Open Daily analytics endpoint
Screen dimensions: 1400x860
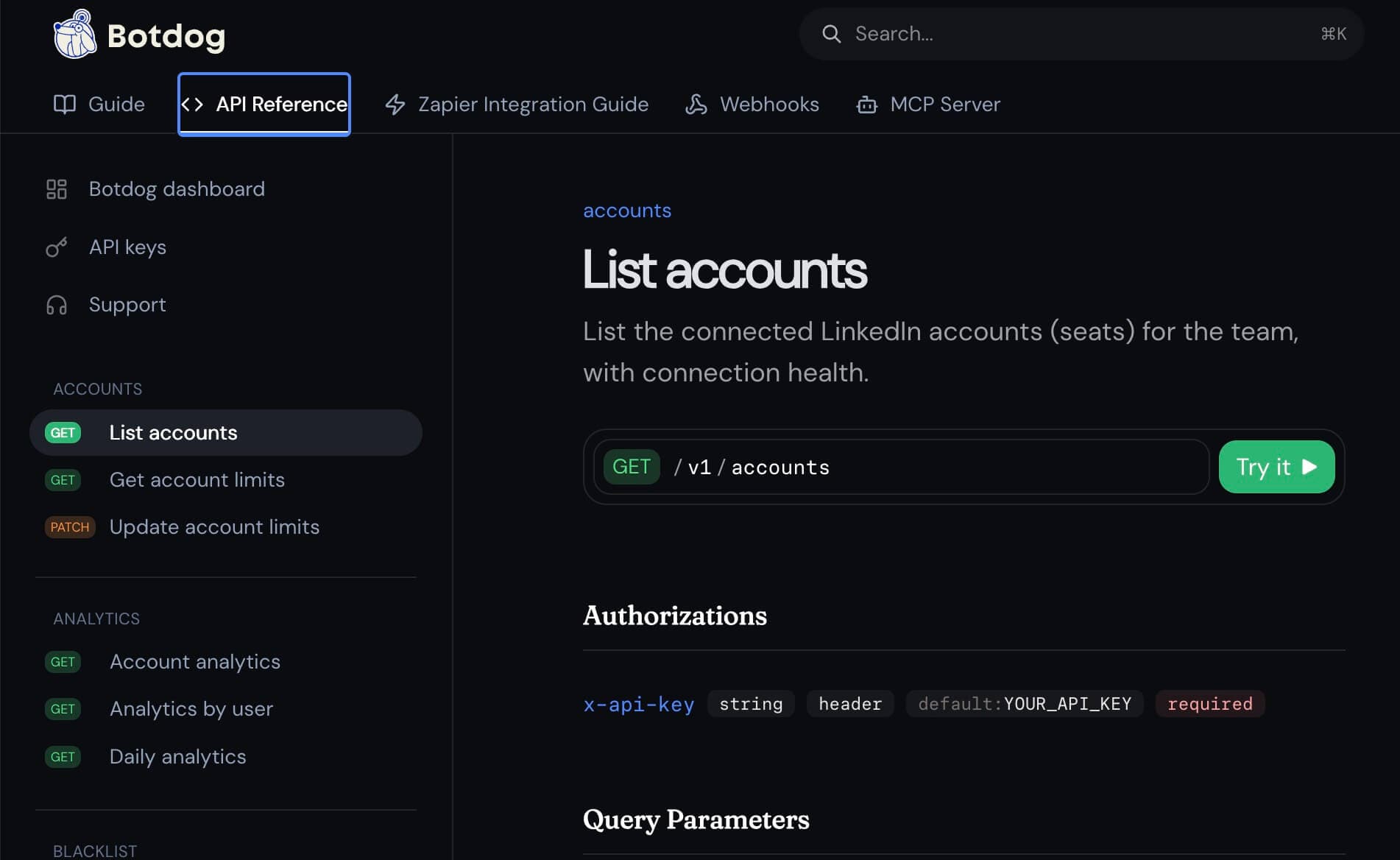click(x=178, y=757)
